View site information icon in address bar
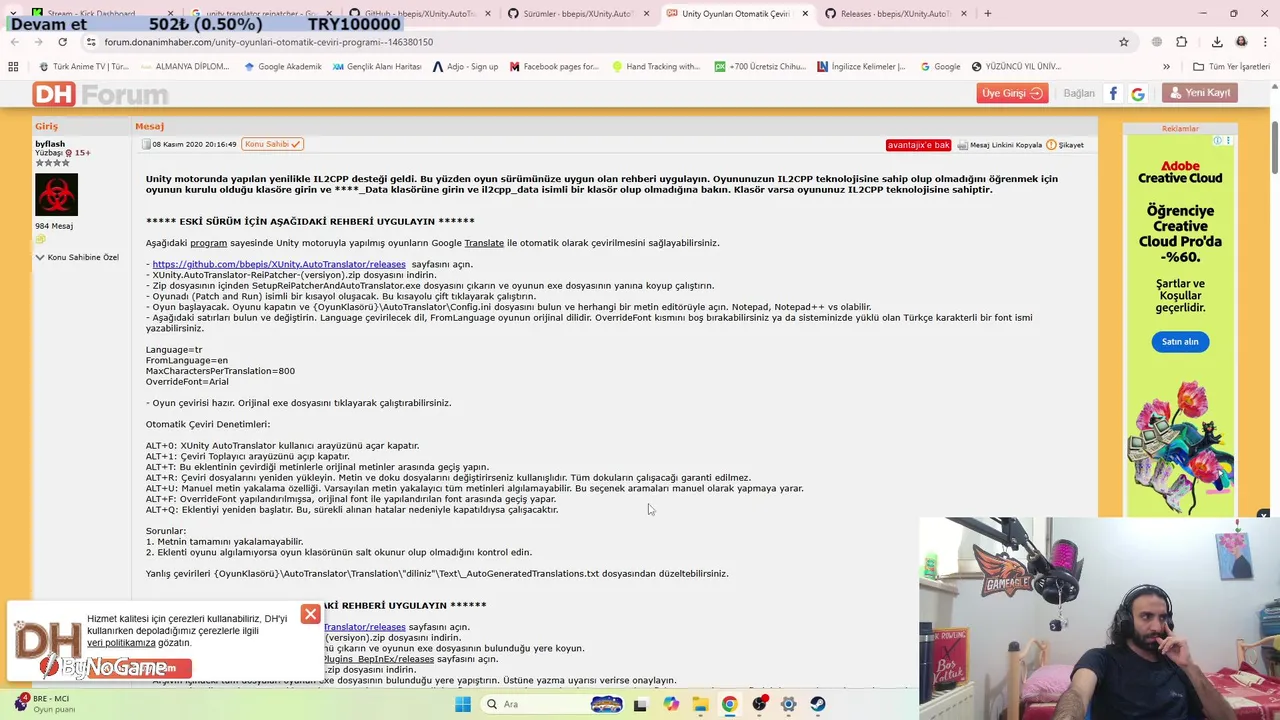1280x720 pixels. (90, 42)
